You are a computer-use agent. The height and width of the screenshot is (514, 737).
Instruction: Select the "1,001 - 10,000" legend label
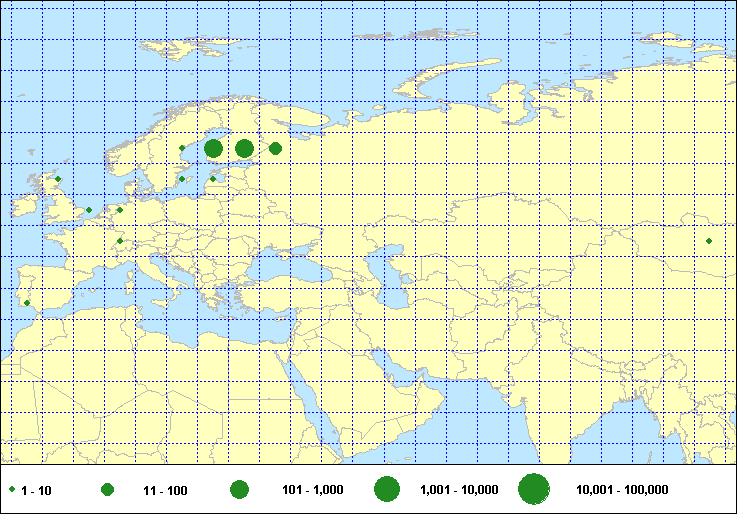(x=460, y=490)
